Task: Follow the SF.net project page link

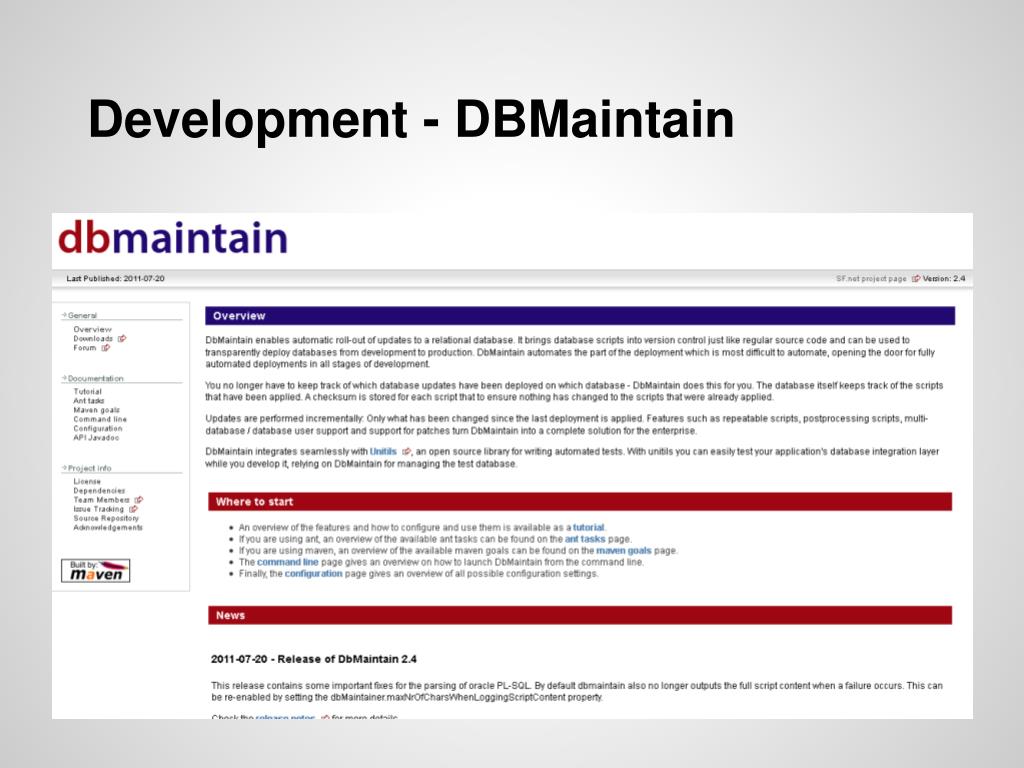Action: click(871, 279)
